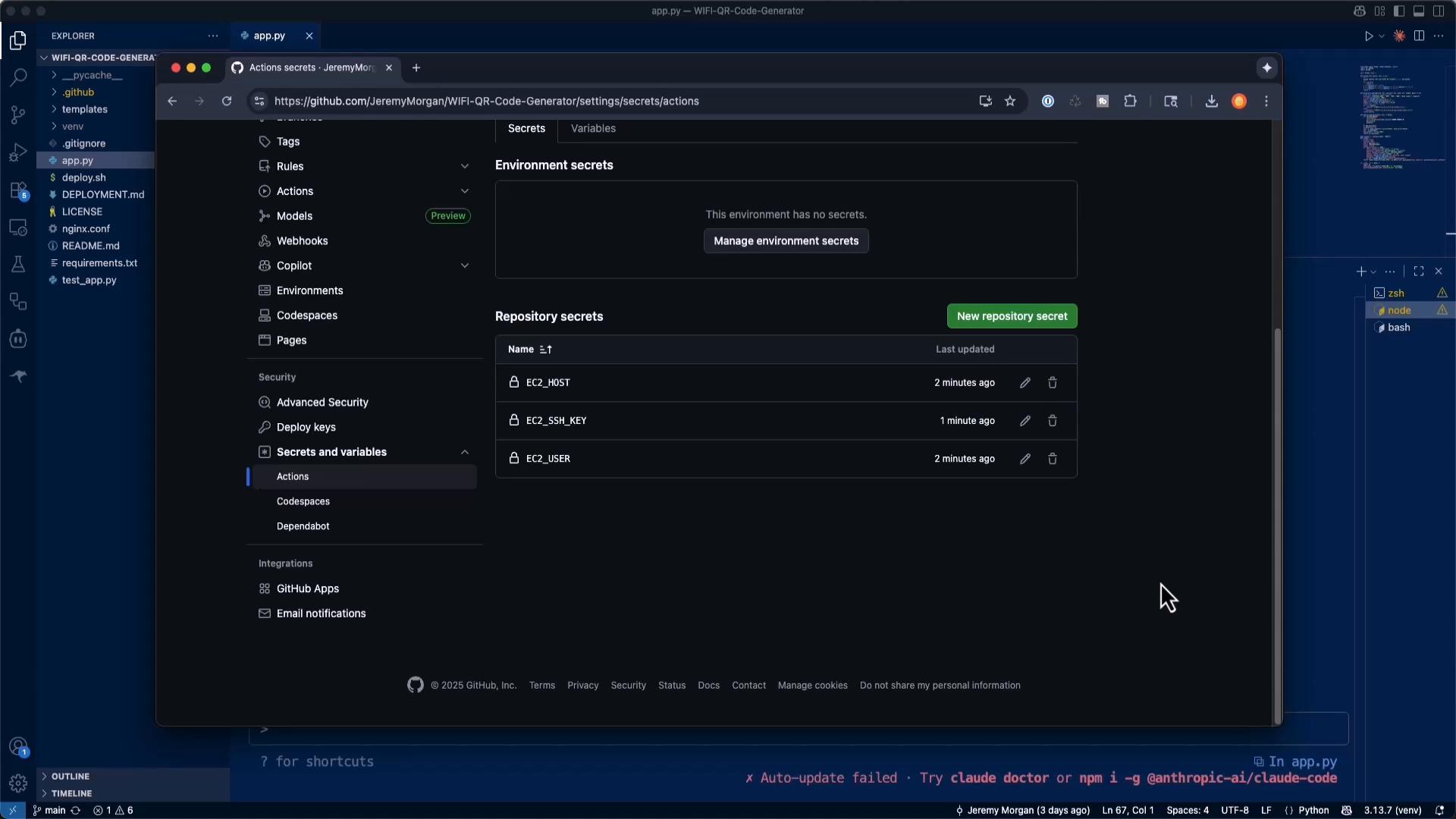Image resolution: width=1456 pixels, height=819 pixels.
Task: Open VS Code Extensions view
Action: tap(18, 190)
